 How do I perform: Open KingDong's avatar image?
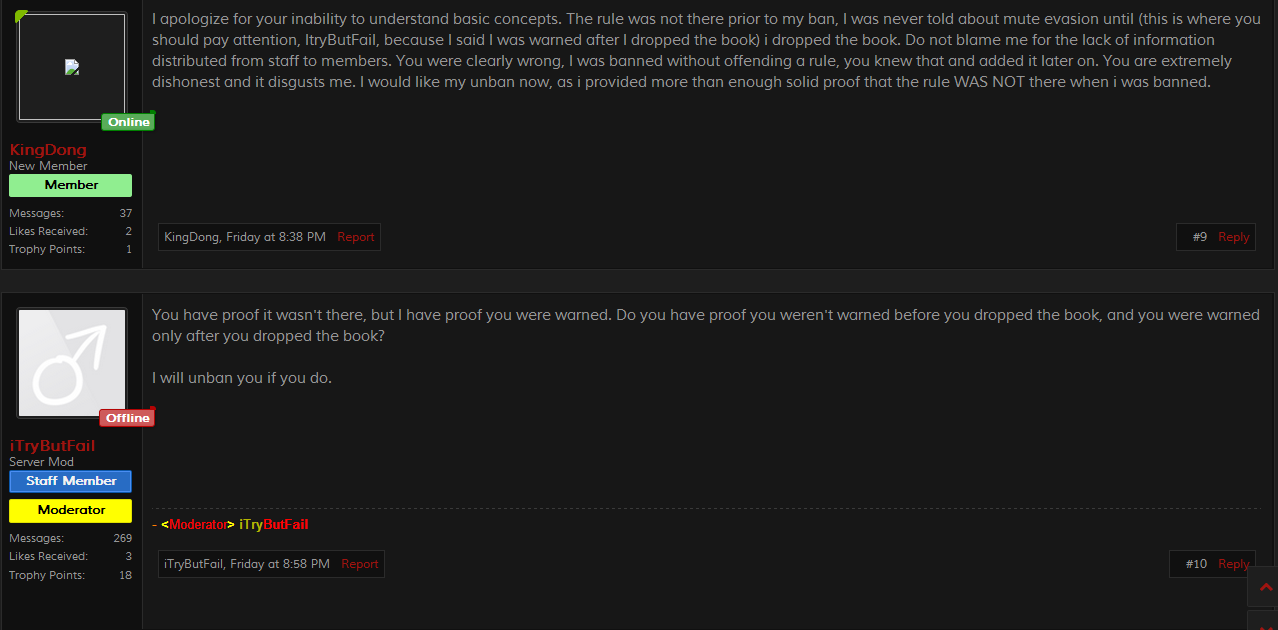point(72,67)
